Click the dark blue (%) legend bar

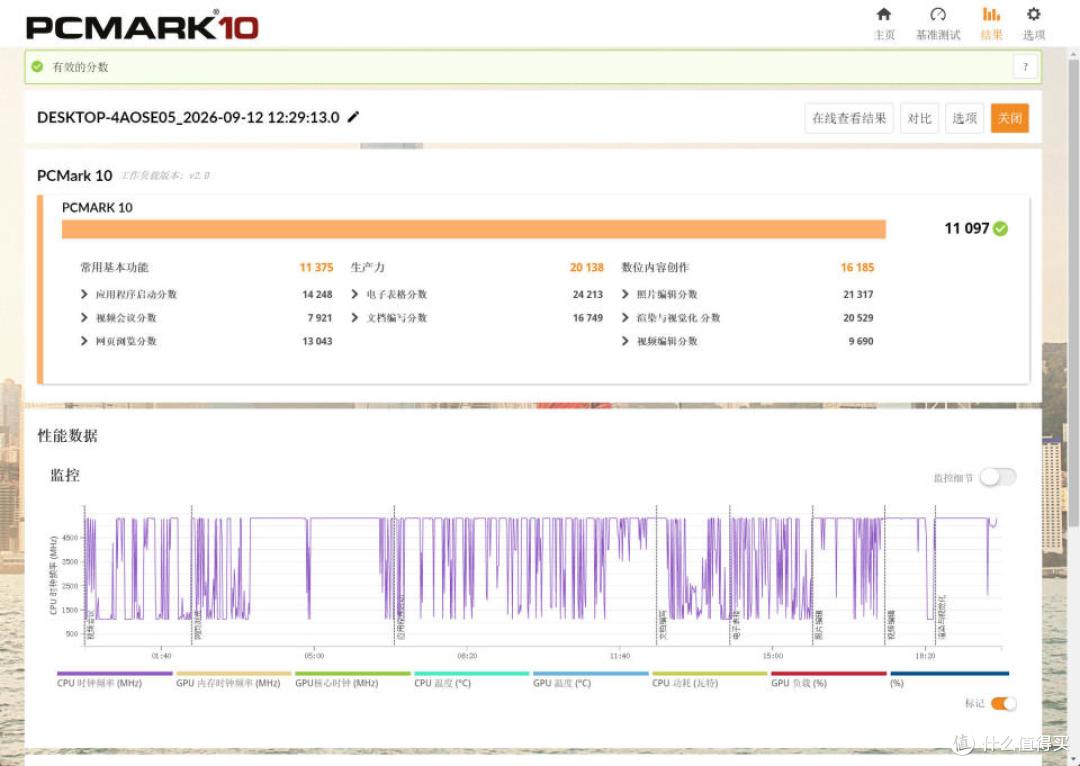tap(950, 674)
